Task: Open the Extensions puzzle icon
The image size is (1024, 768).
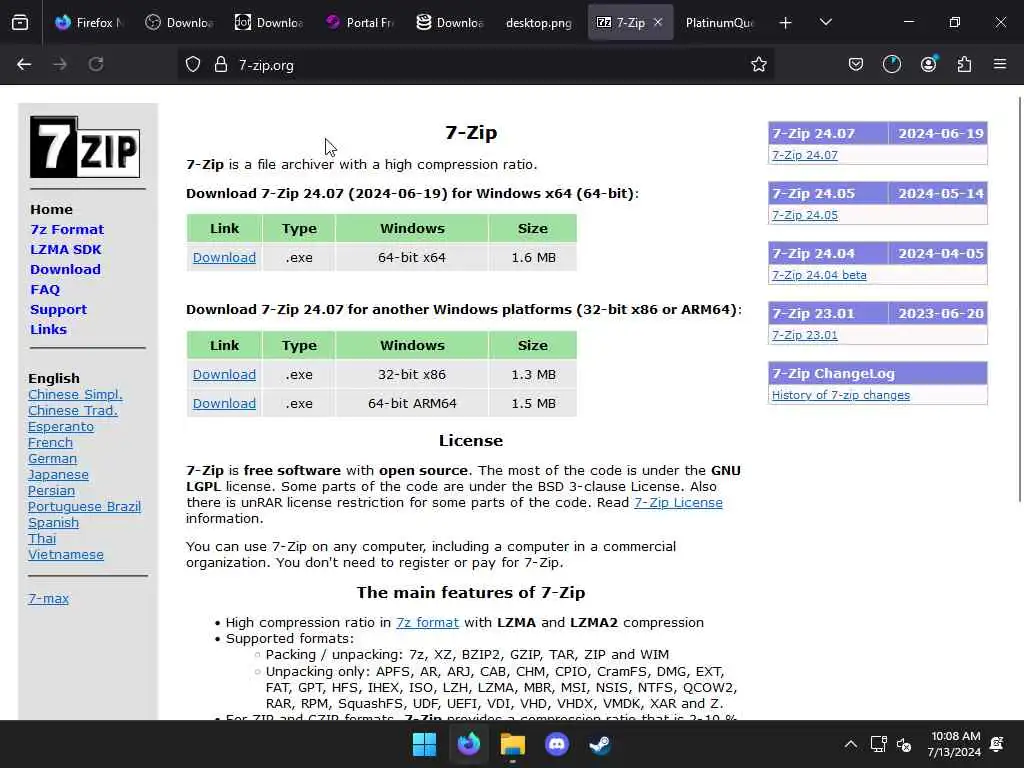Action: [964, 64]
